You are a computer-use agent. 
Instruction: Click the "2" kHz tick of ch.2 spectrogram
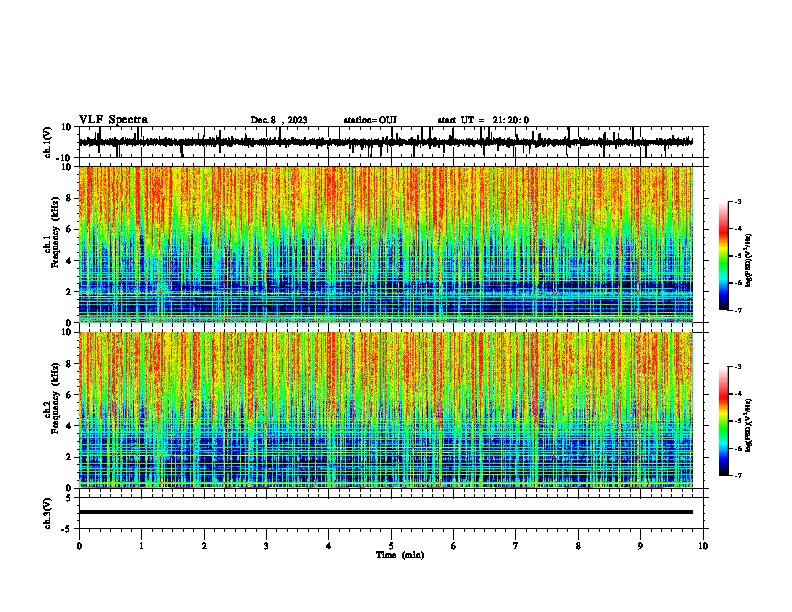click(x=69, y=457)
